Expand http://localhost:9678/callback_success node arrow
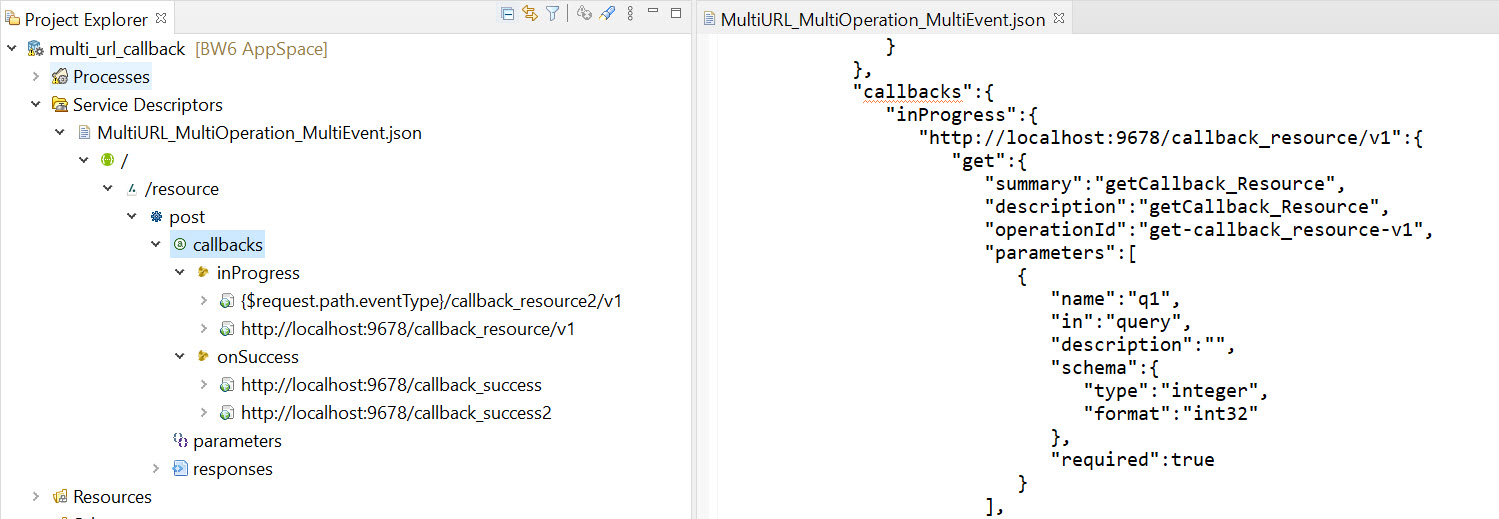 click(x=204, y=385)
